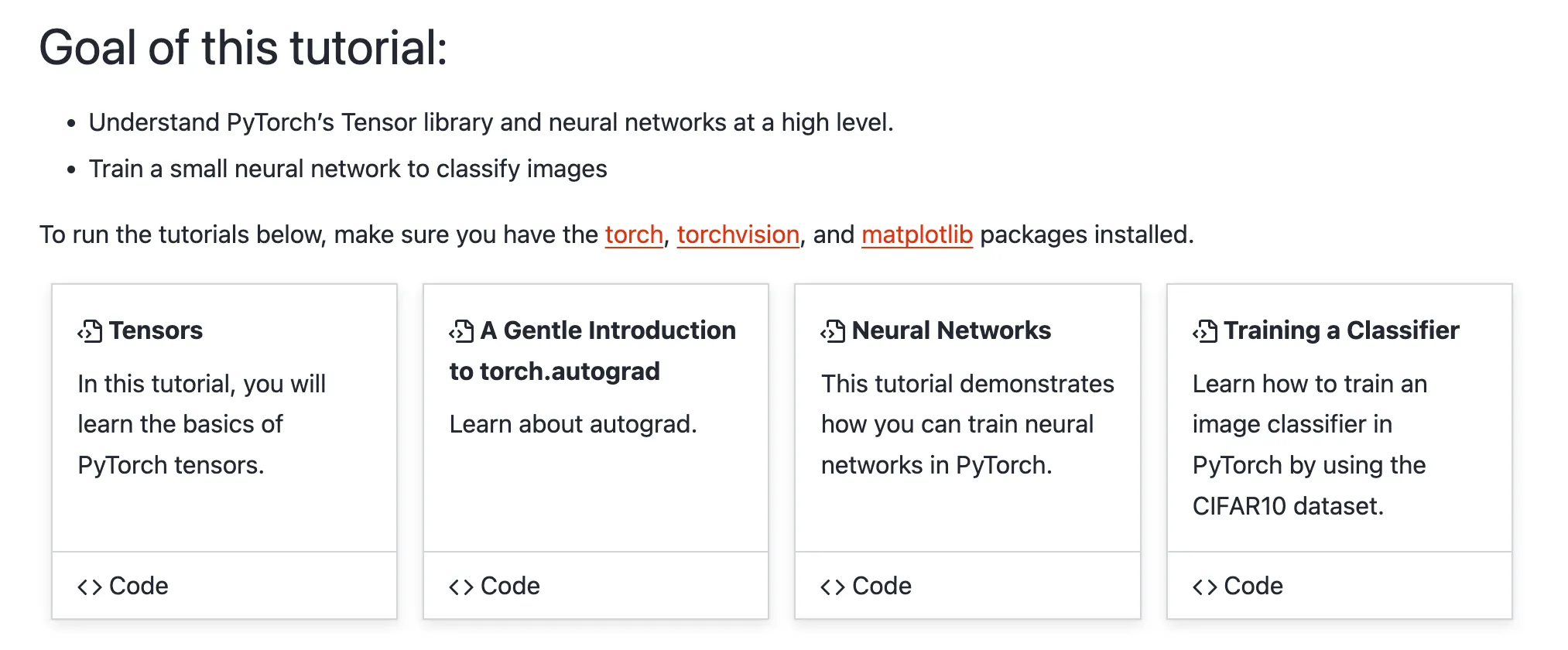Click the code brackets icon in Neural Networks footer

click(833, 587)
